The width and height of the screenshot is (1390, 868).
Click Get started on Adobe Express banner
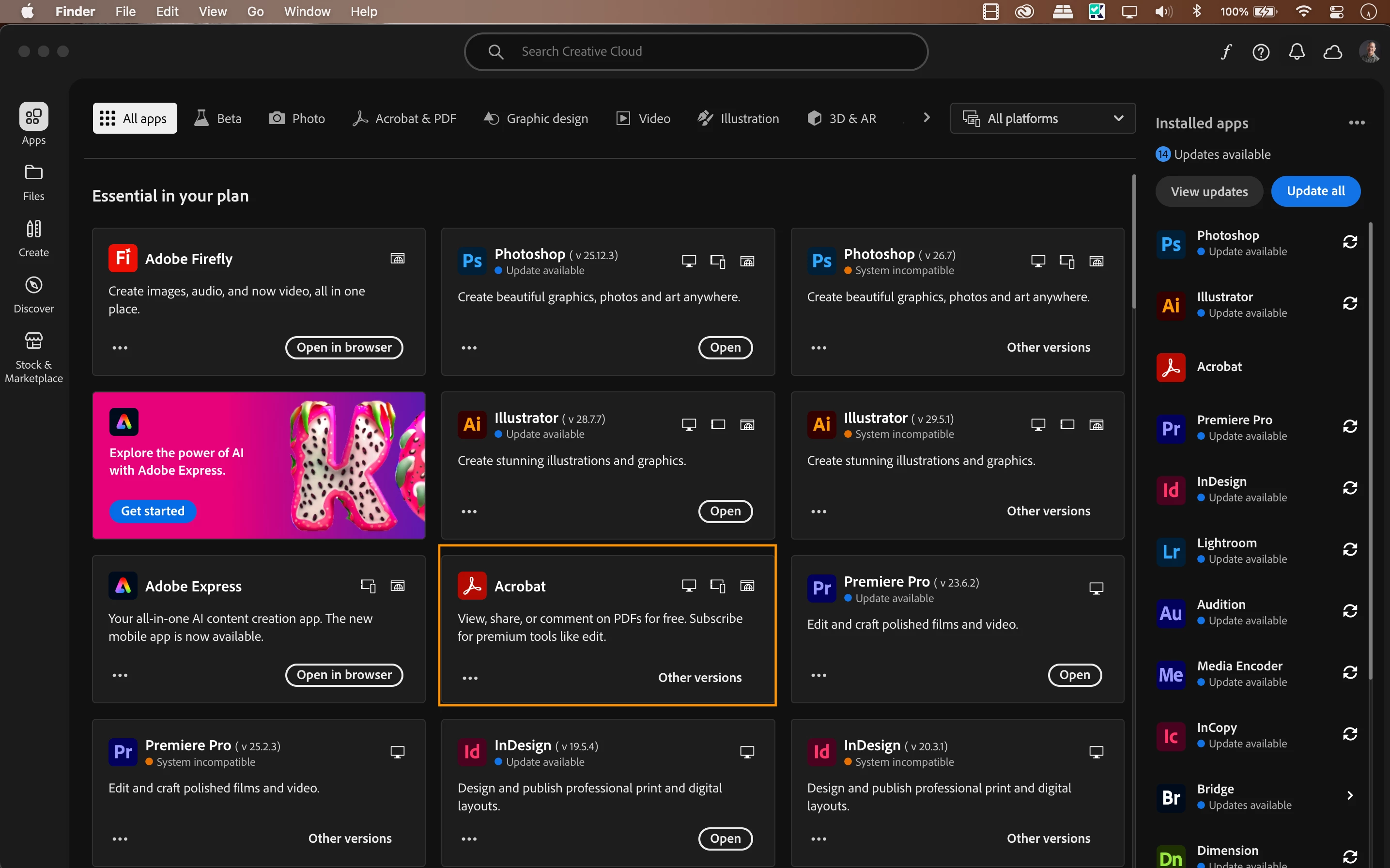(153, 511)
